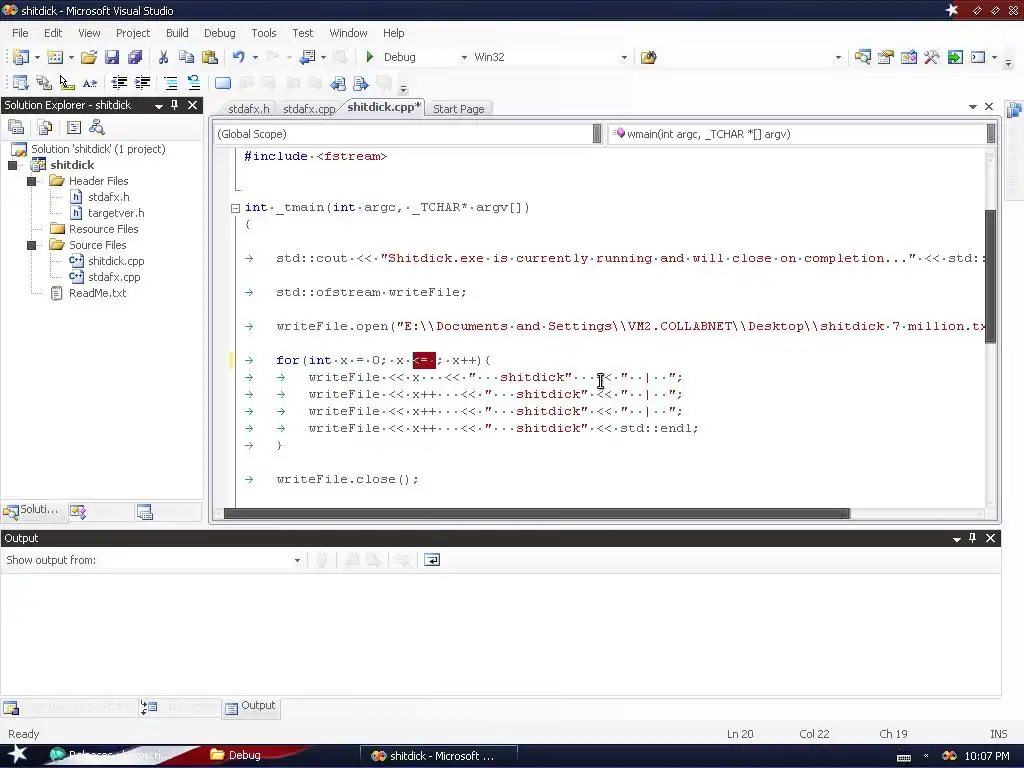Viewport: 1024px width, 768px height.
Task: Toggle a bookmark using the blue rectangle icon
Action: (223, 83)
